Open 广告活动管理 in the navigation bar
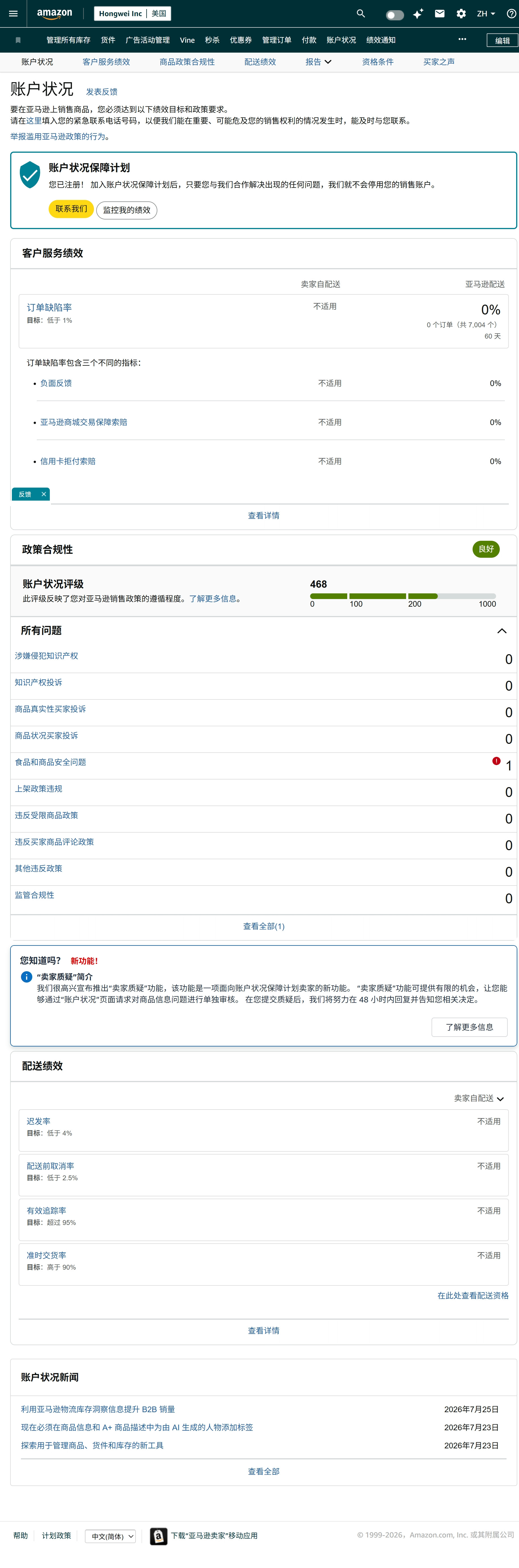Screen dimensions: 519x1568 pyautogui.click(x=147, y=40)
